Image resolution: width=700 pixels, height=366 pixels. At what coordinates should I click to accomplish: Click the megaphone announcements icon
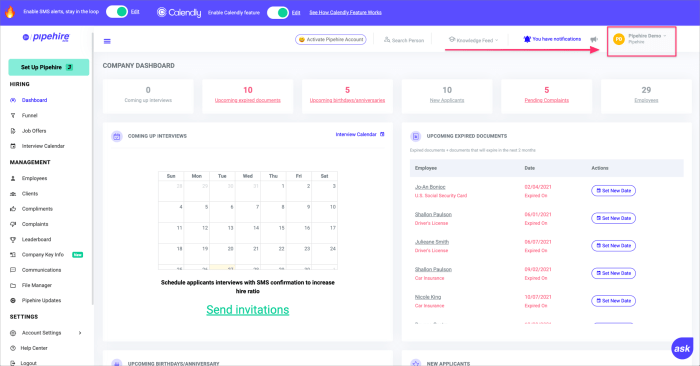click(594, 39)
